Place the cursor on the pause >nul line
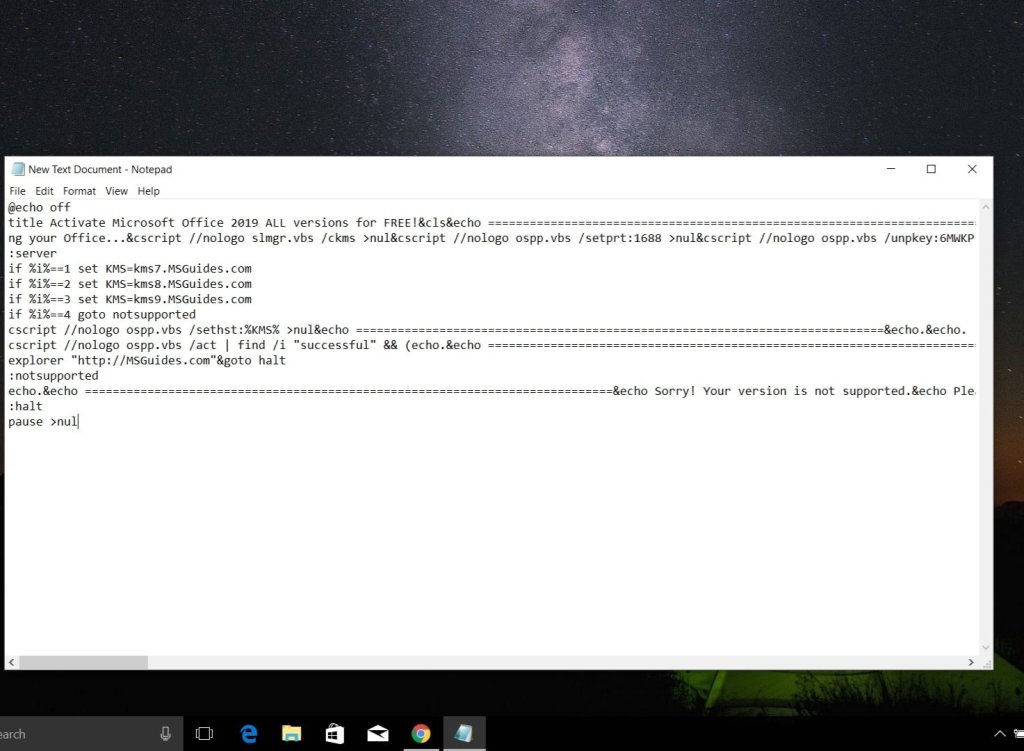The height and width of the screenshot is (751, 1024). 40,421
